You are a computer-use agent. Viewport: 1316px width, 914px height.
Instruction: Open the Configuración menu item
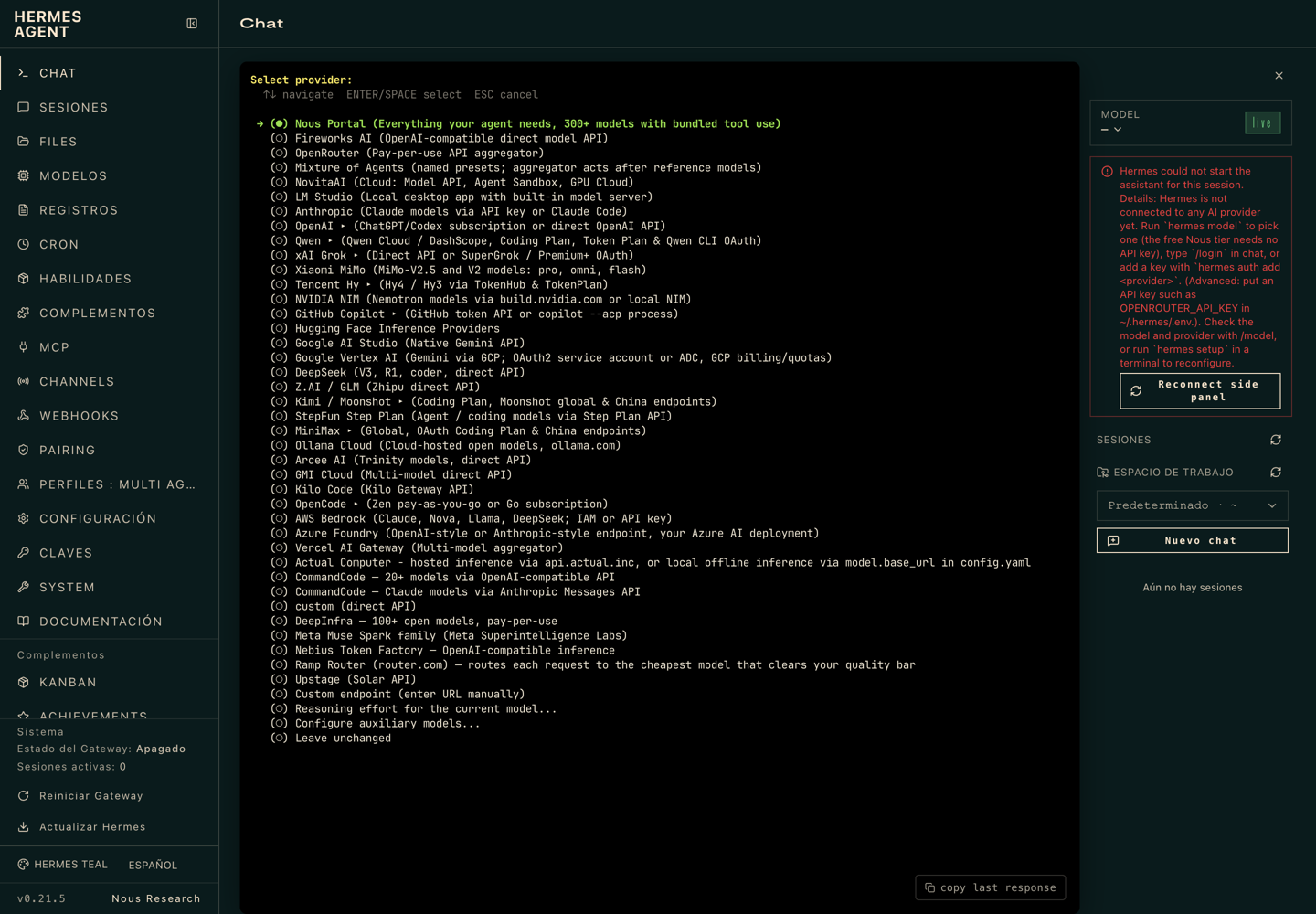click(109, 518)
